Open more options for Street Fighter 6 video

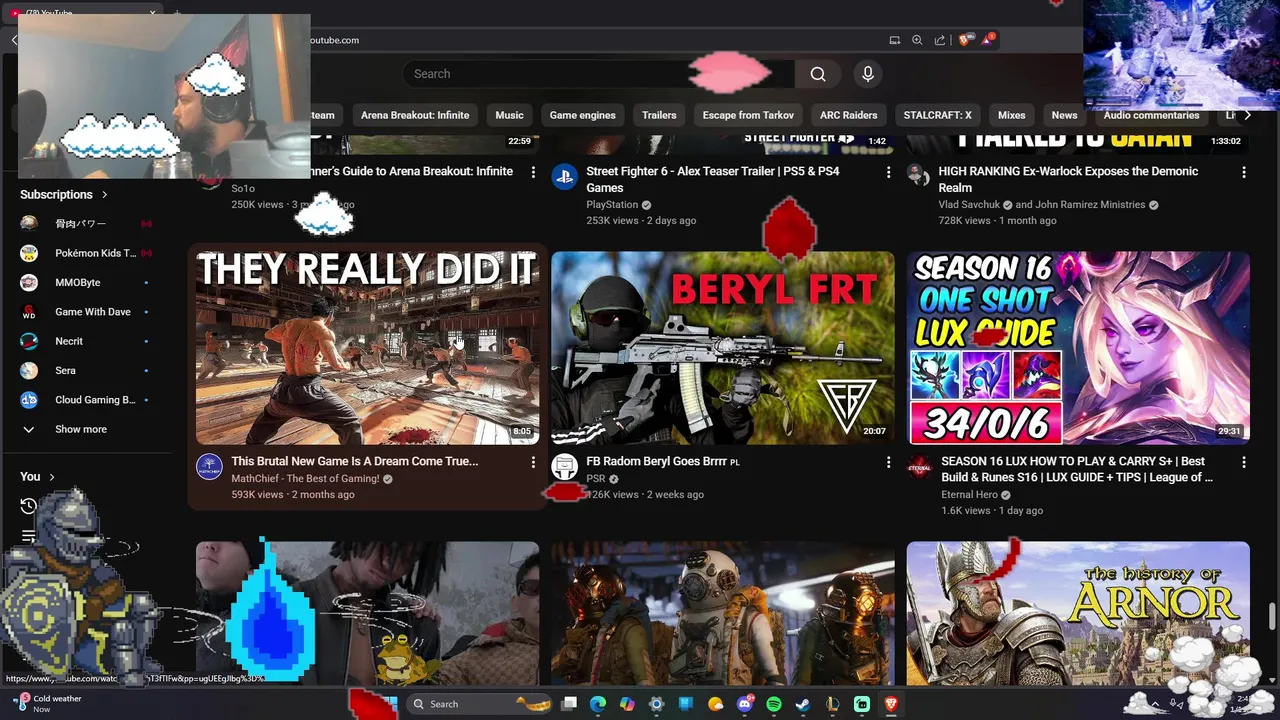(888, 172)
